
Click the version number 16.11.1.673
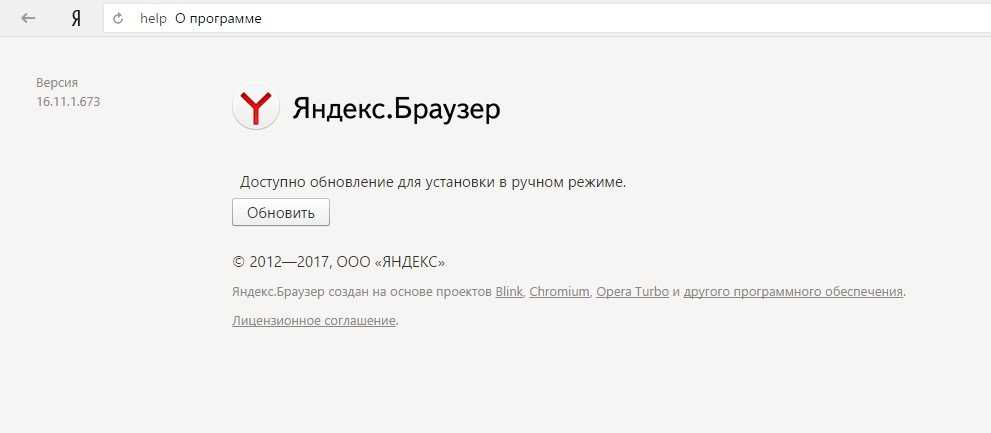tap(68, 101)
